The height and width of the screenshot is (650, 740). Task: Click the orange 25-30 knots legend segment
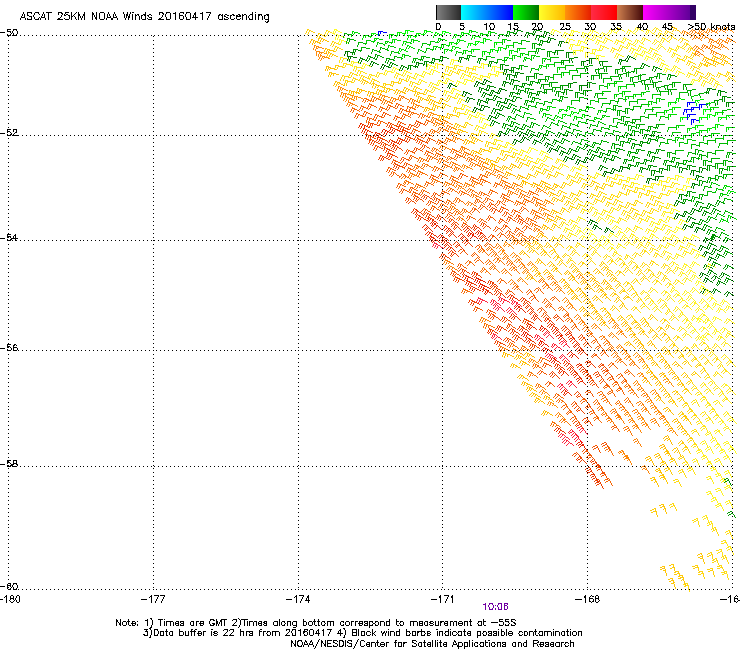(x=578, y=12)
